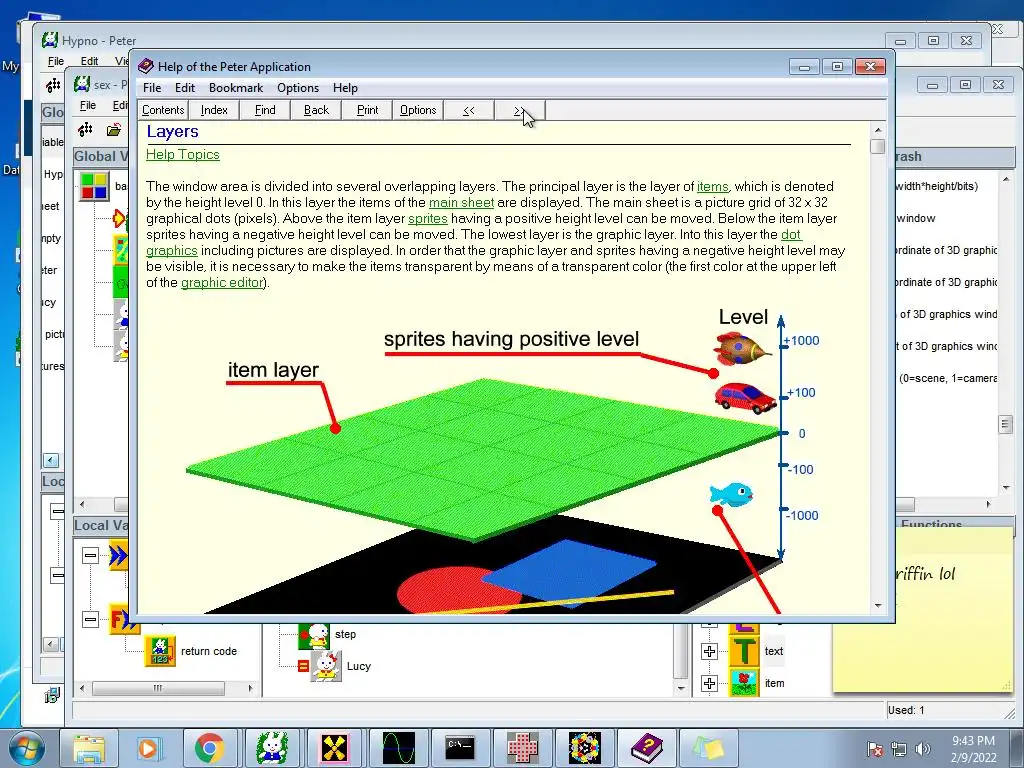
Task: Click the red cross pattern taskbar icon
Action: pos(522,748)
